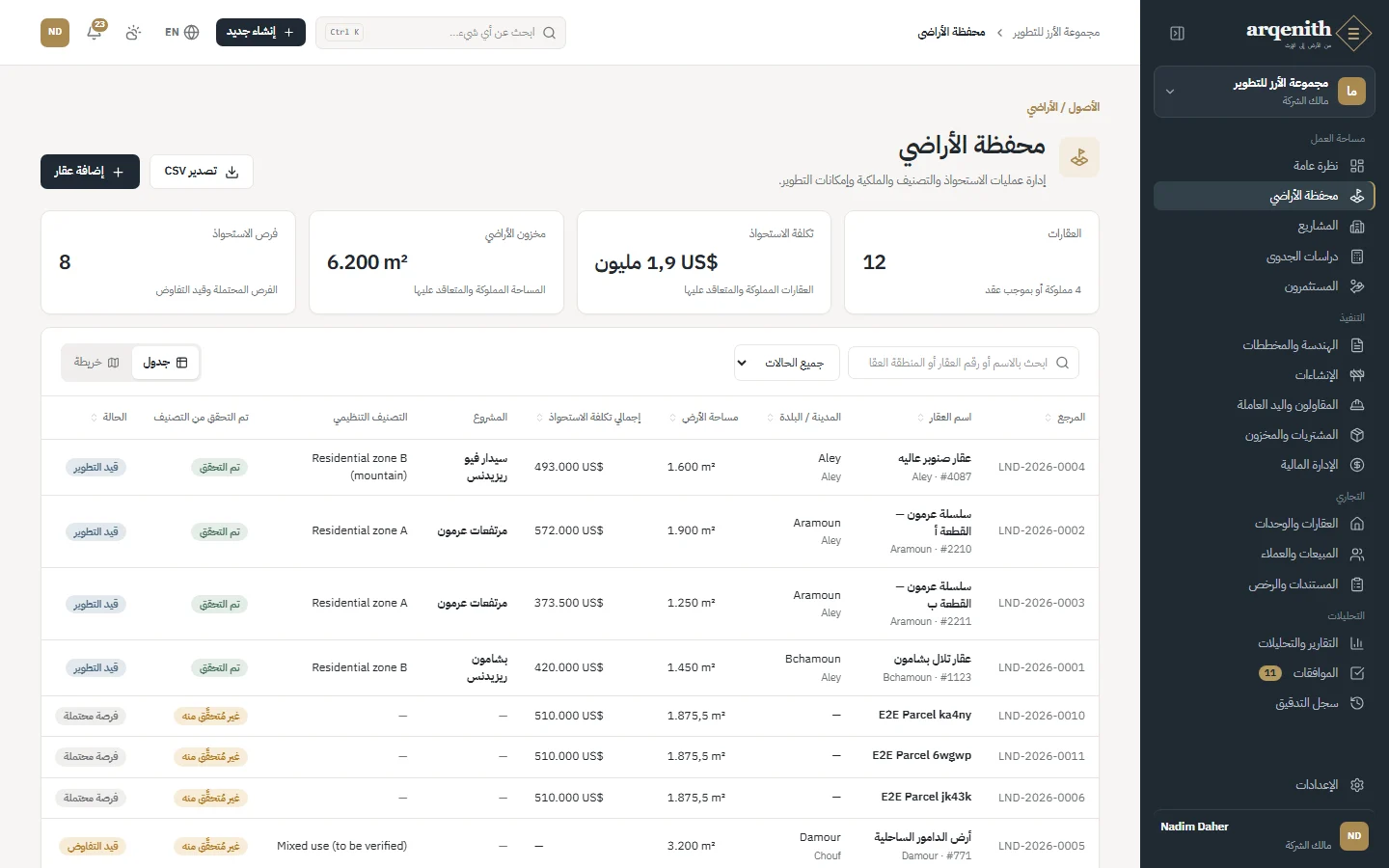1389x868 pixels.
Task: Open المشاريع in sidebar
Action: [1264, 226]
